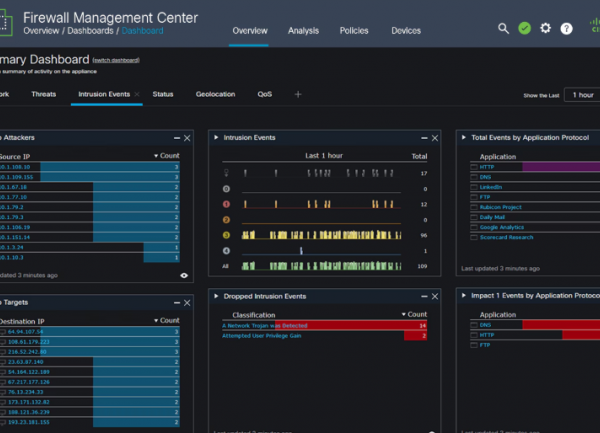Image resolution: width=600 pixels, height=433 pixels.
Task: Sort Attackers by Count column arrow
Action: point(156,156)
